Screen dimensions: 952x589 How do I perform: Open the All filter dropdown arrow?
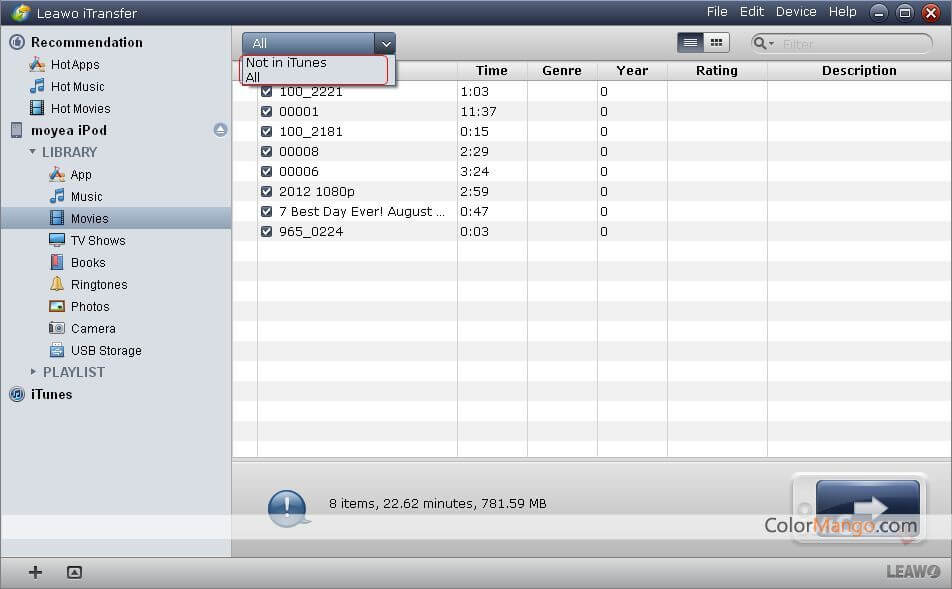pyautogui.click(x=385, y=44)
